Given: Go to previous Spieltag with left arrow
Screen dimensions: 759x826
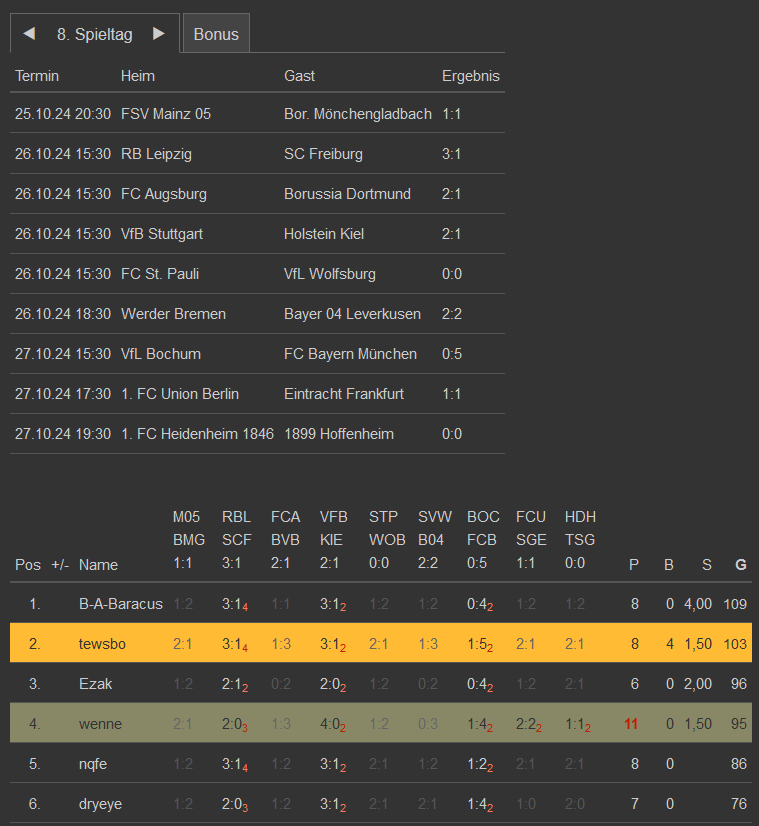Looking at the screenshot, I should 29,34.
